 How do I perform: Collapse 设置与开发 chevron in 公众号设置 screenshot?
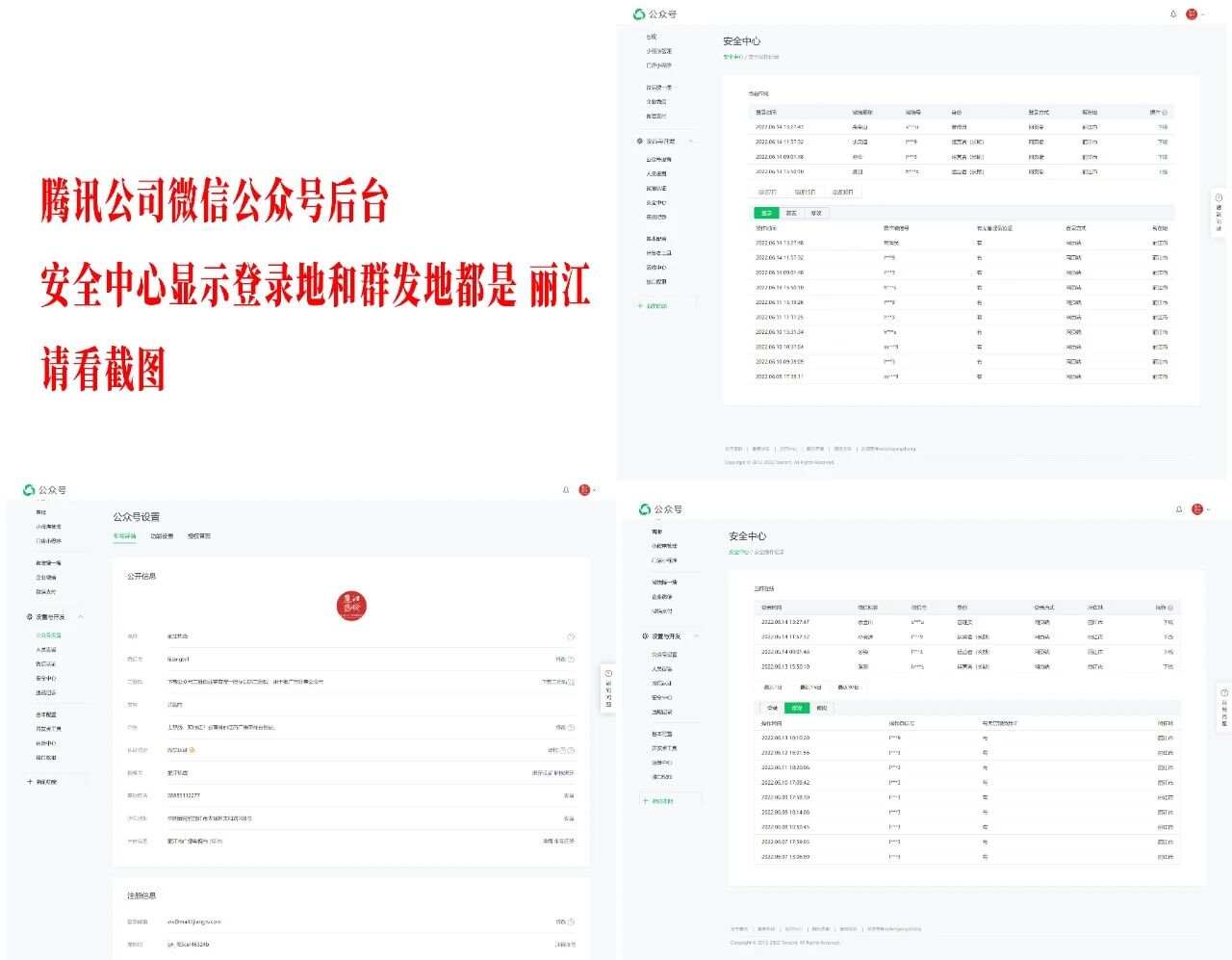tap(81, 617)
